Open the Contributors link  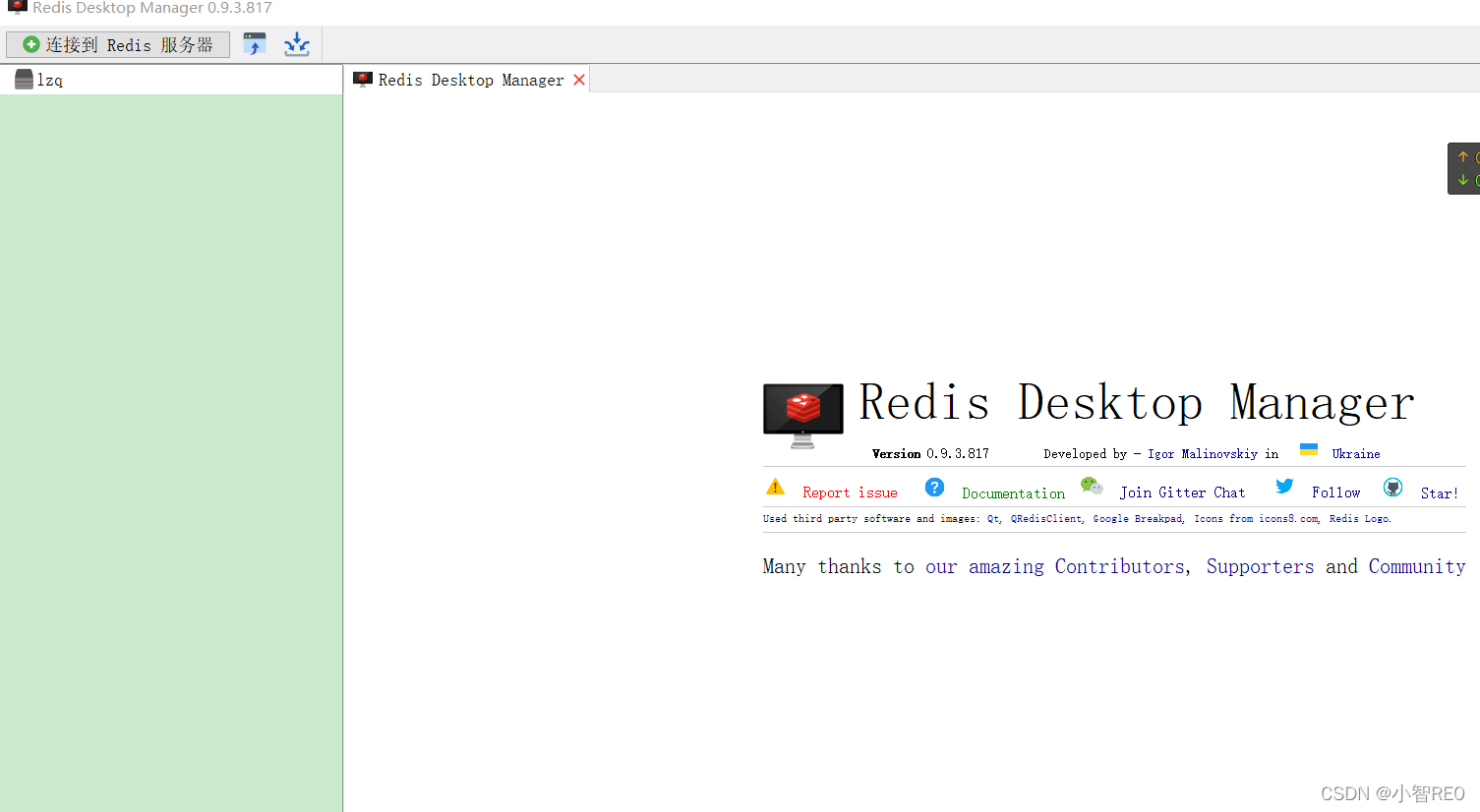point(1120,566)
